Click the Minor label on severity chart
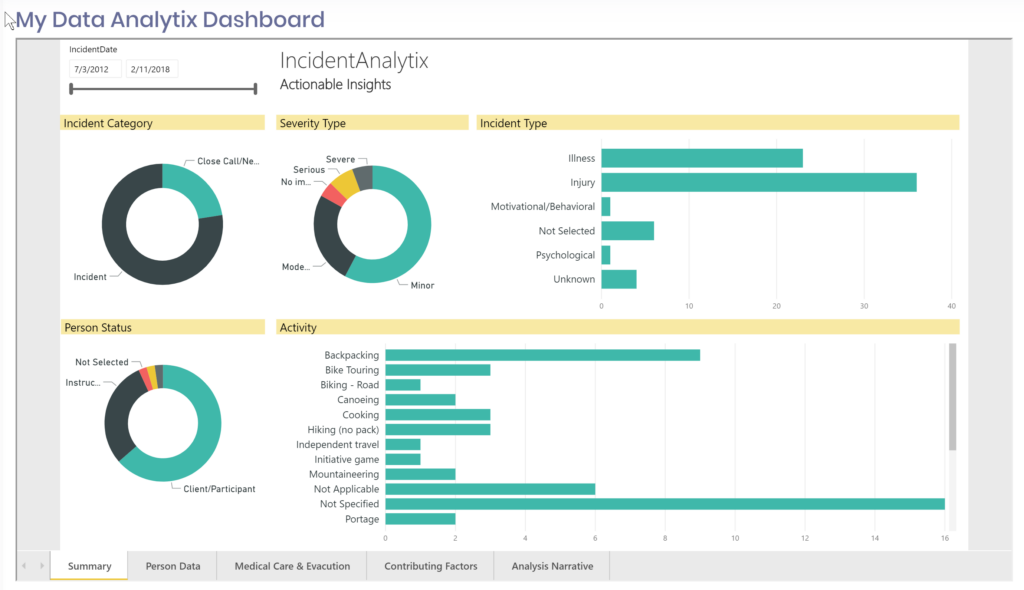Image resolution: width=1024 pixels, height=590 pixels. click(x=422, y=286)
